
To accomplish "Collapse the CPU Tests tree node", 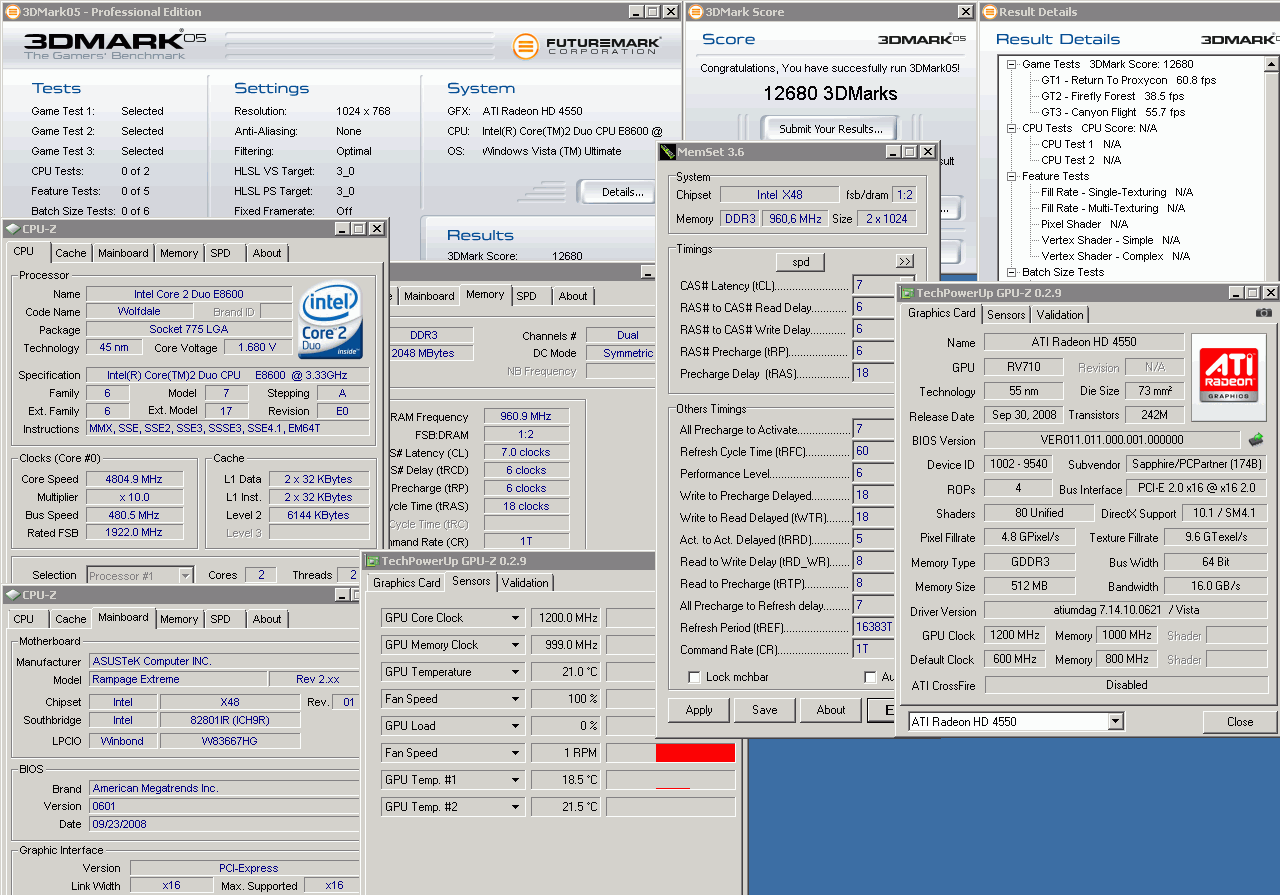I will click(1010, 128).
